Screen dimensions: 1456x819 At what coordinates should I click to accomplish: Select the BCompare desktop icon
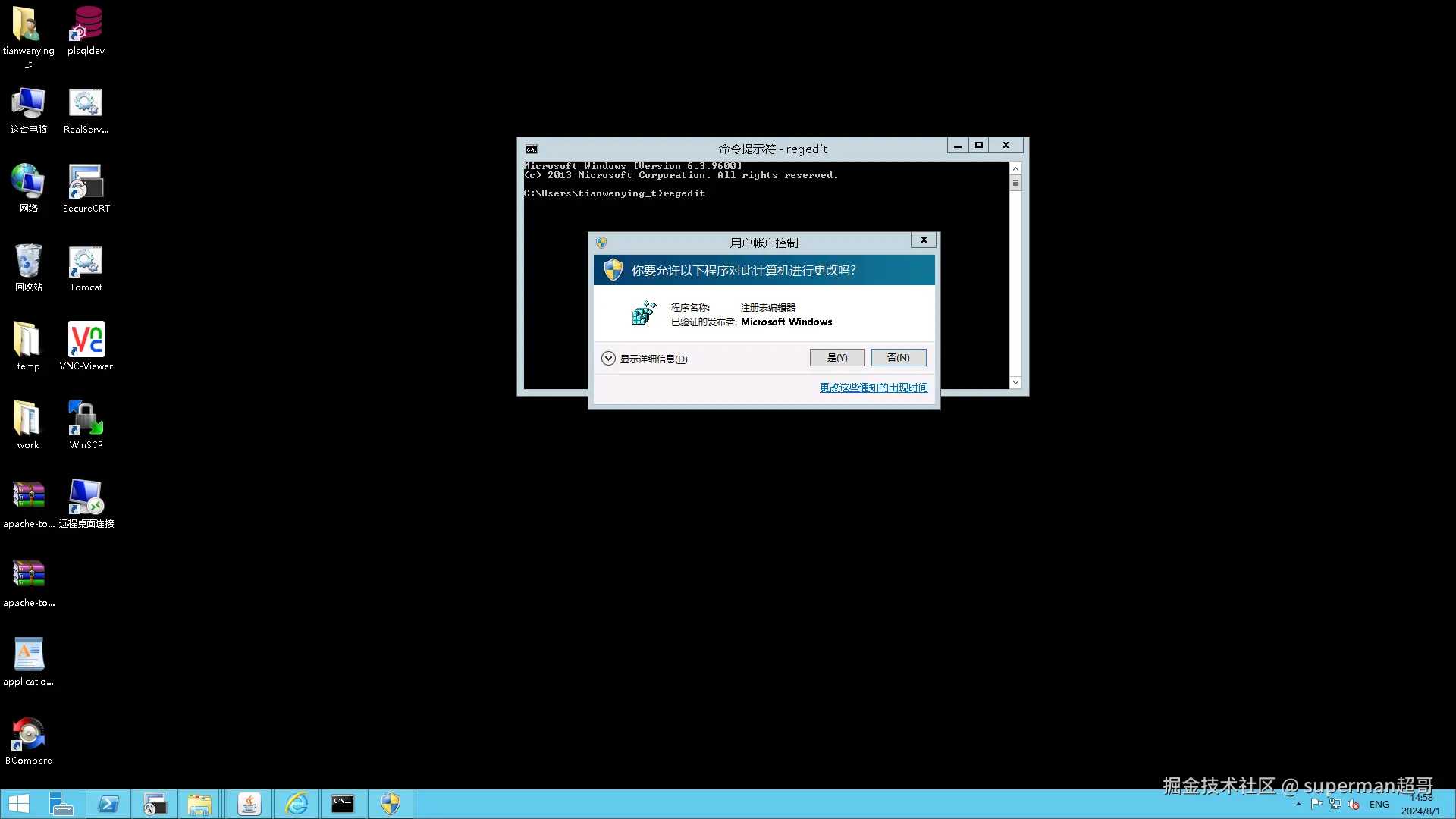28,740
